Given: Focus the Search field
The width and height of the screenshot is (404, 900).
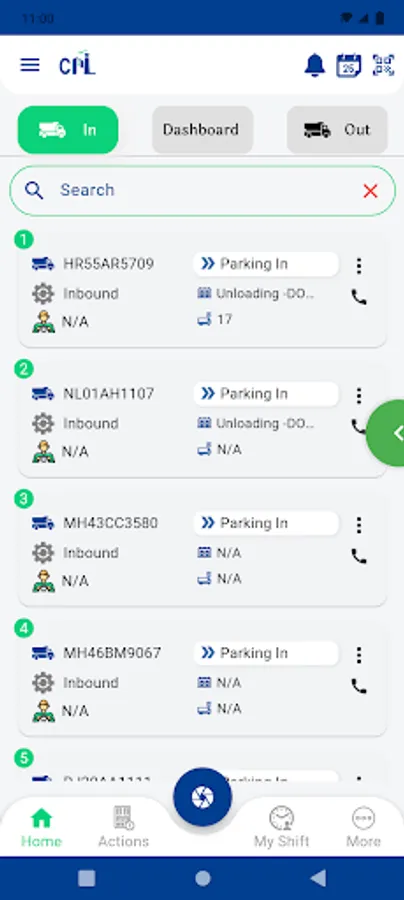Looking at the screenshot, I should [x=203, y=191].
